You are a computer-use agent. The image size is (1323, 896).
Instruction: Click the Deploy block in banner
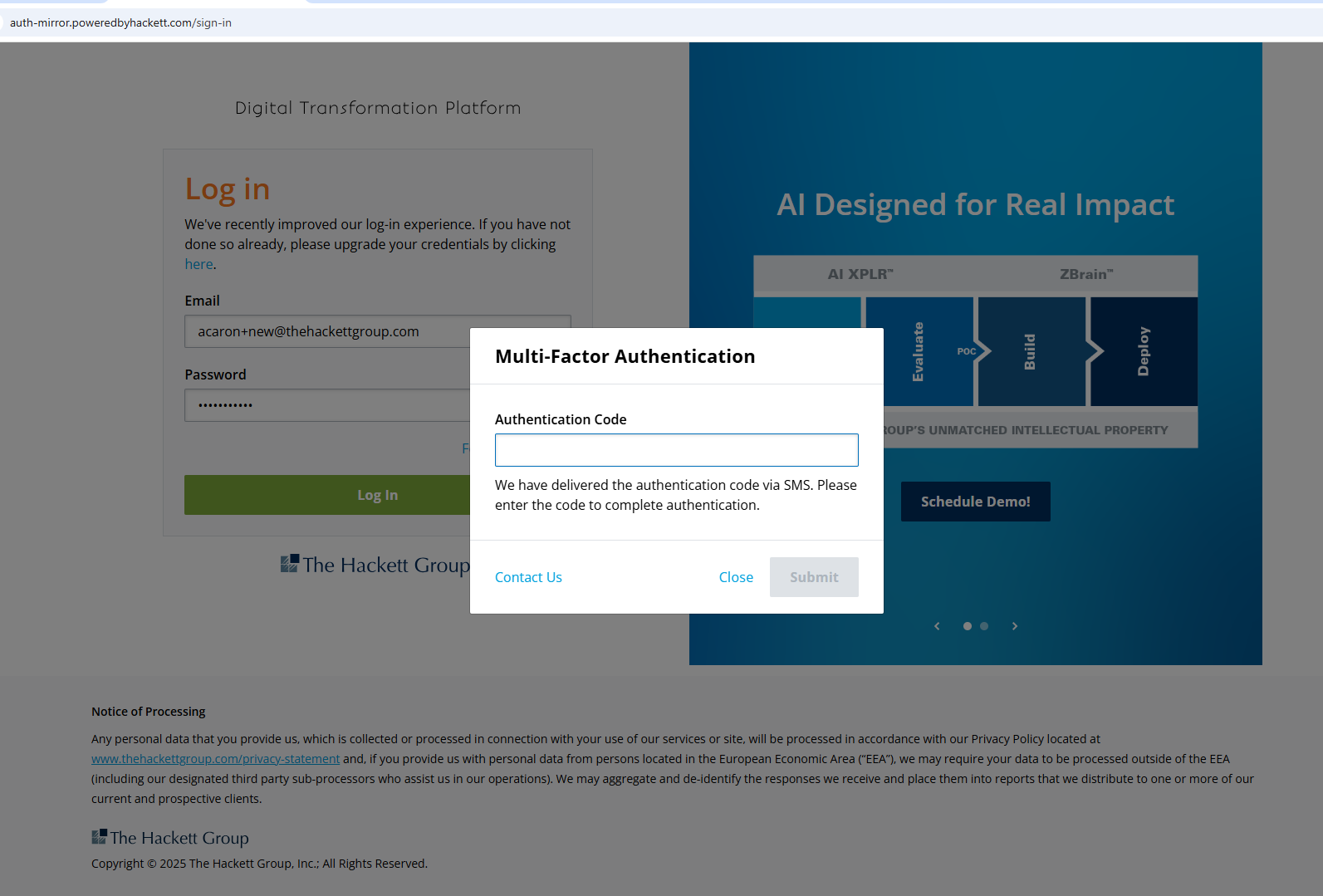(x=1144, y=351)
